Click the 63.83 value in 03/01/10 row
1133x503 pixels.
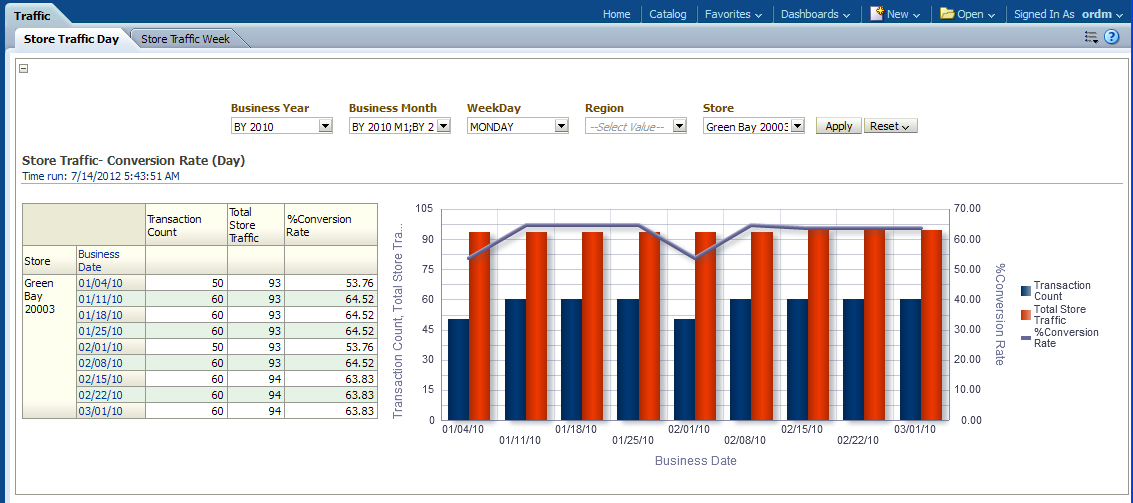tap(359, 411)
